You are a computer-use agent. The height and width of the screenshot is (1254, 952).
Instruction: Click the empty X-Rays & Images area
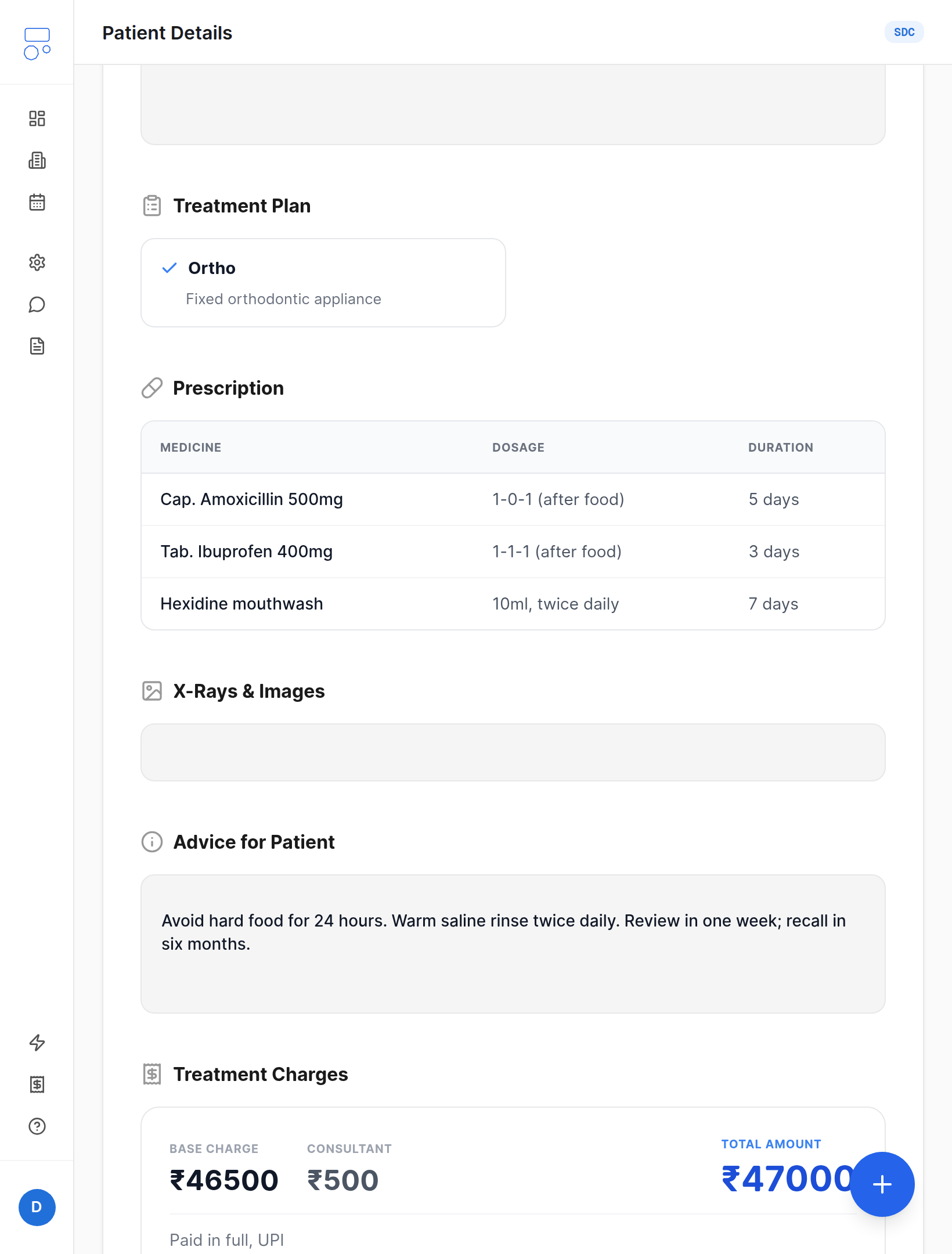(x=513, y=752)
